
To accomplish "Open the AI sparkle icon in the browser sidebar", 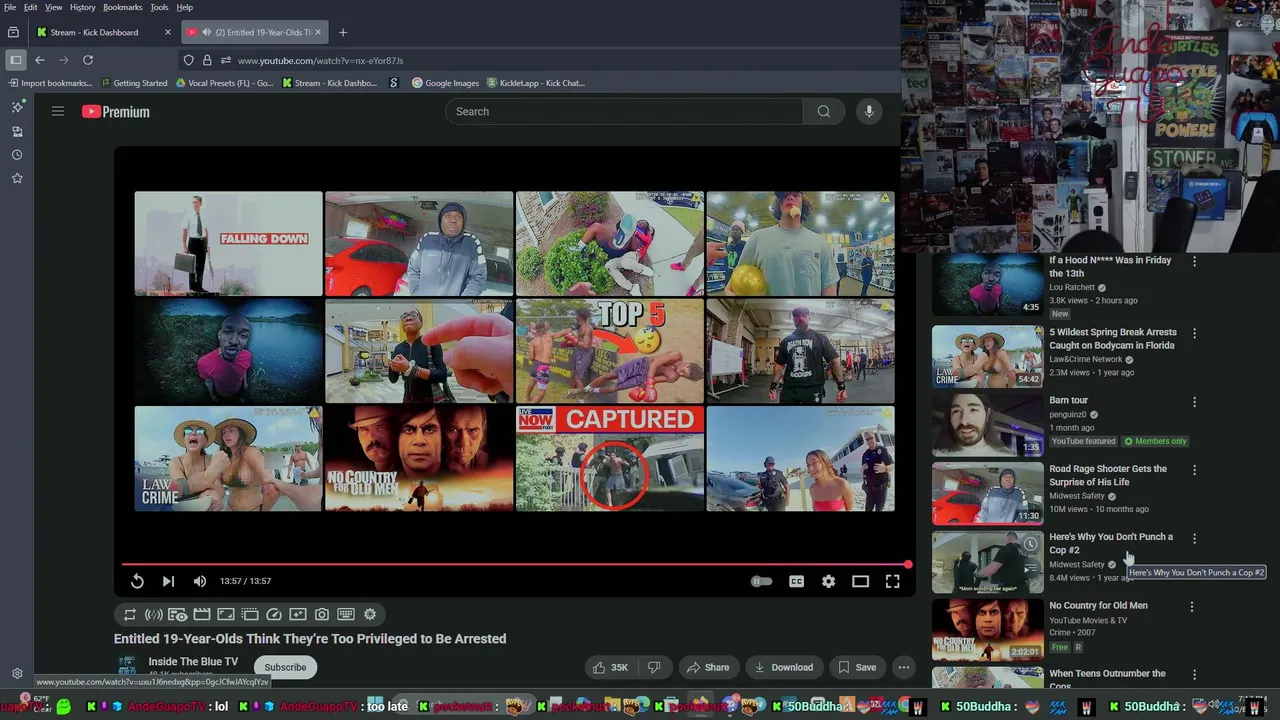I will pyautogui.click(x=17, y=107).
